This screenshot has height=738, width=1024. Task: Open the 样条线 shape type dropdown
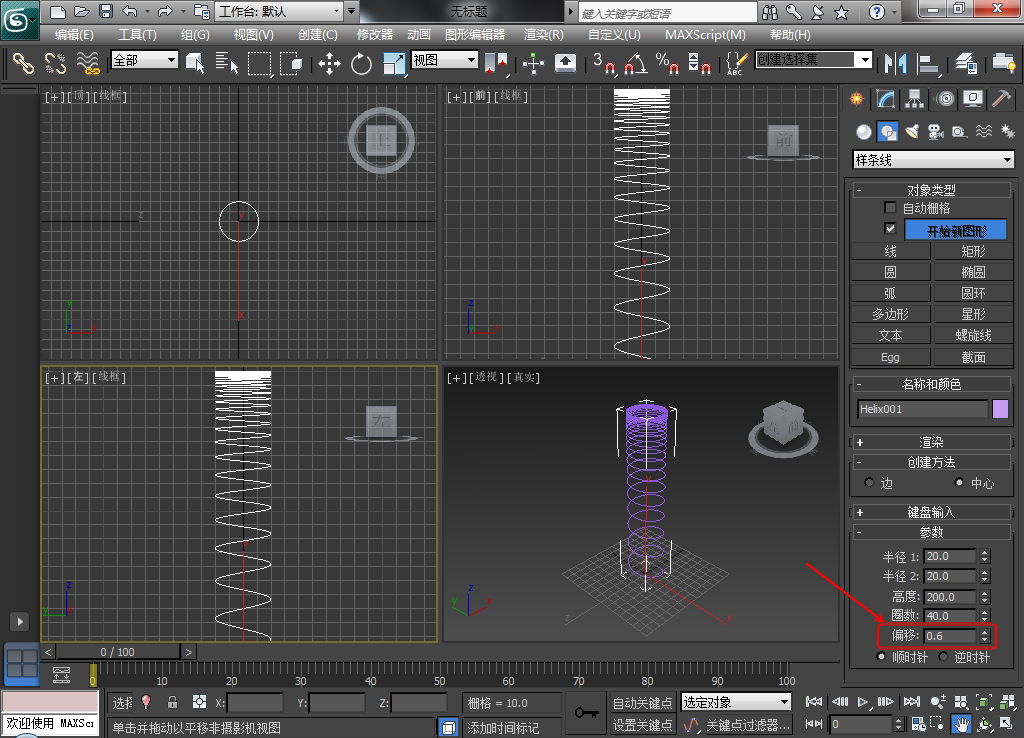932,160
